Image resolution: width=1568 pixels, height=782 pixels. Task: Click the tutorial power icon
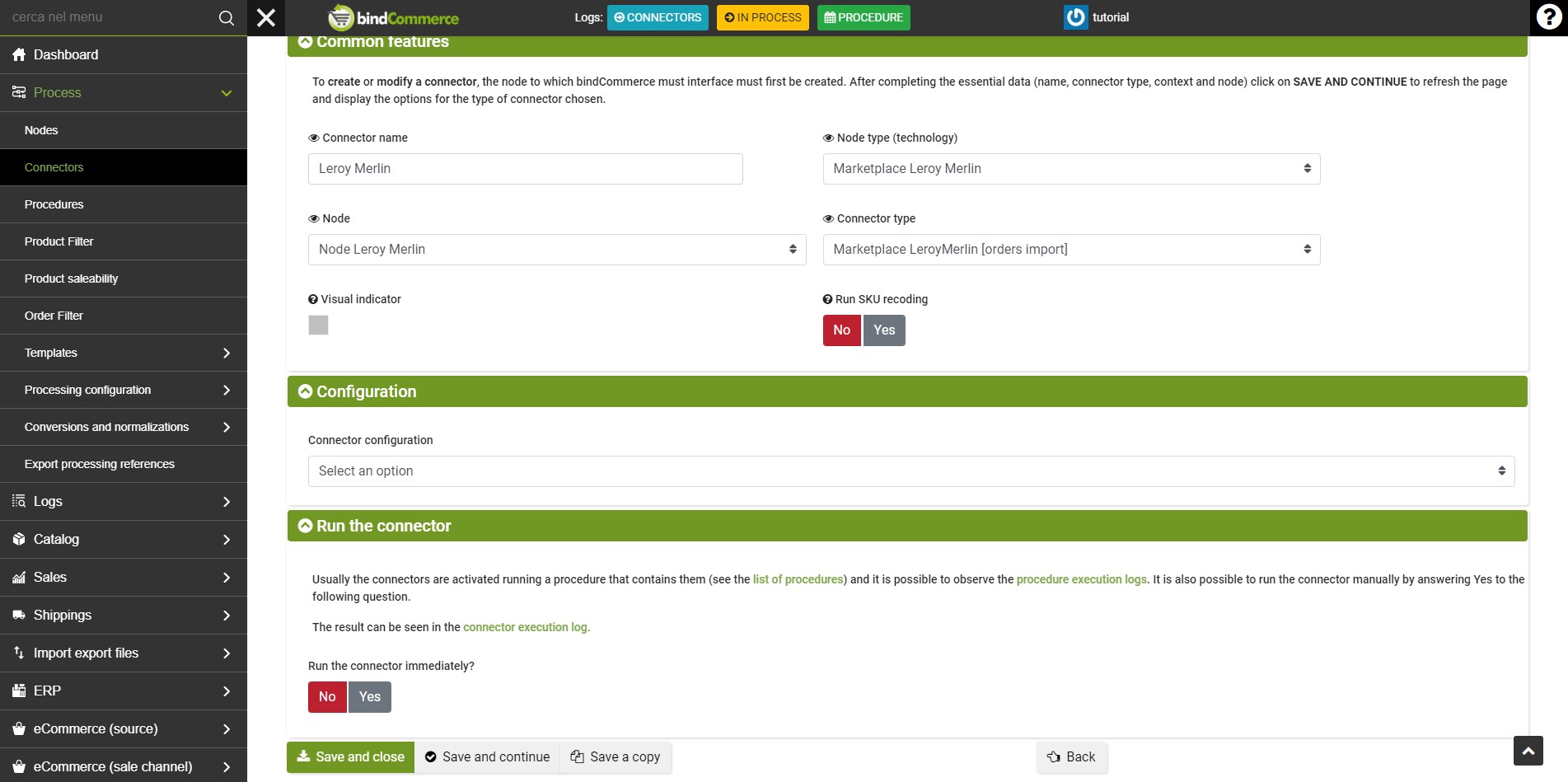(x=1075, y=17)
